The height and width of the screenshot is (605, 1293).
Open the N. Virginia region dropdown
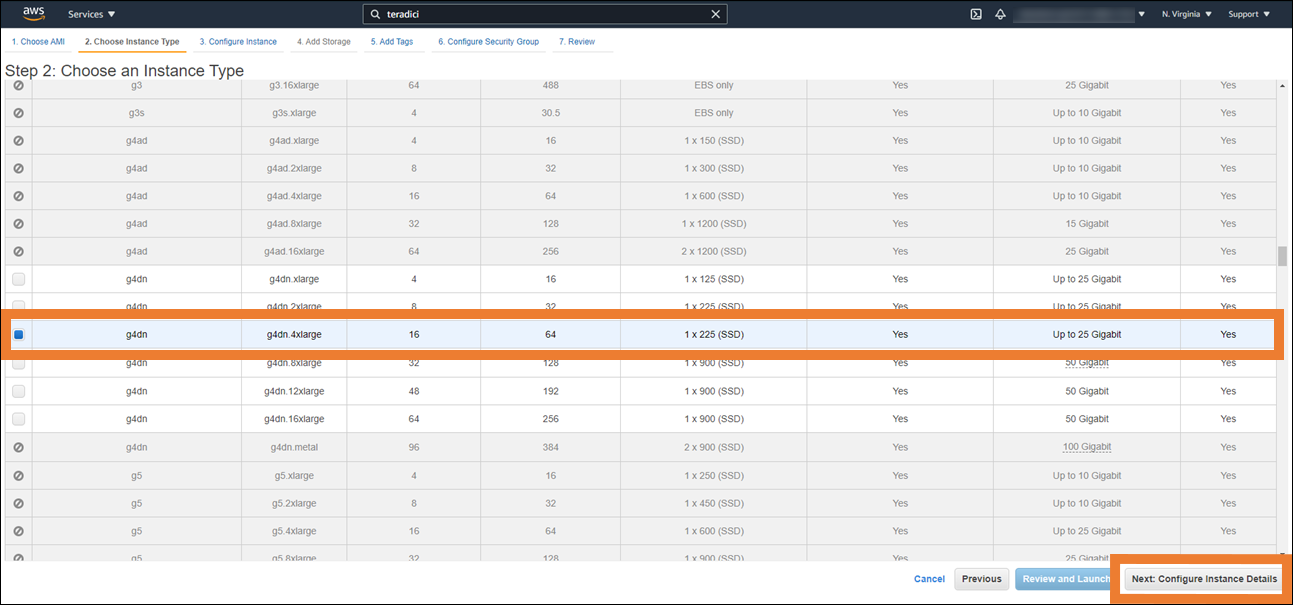(1187, 14)
